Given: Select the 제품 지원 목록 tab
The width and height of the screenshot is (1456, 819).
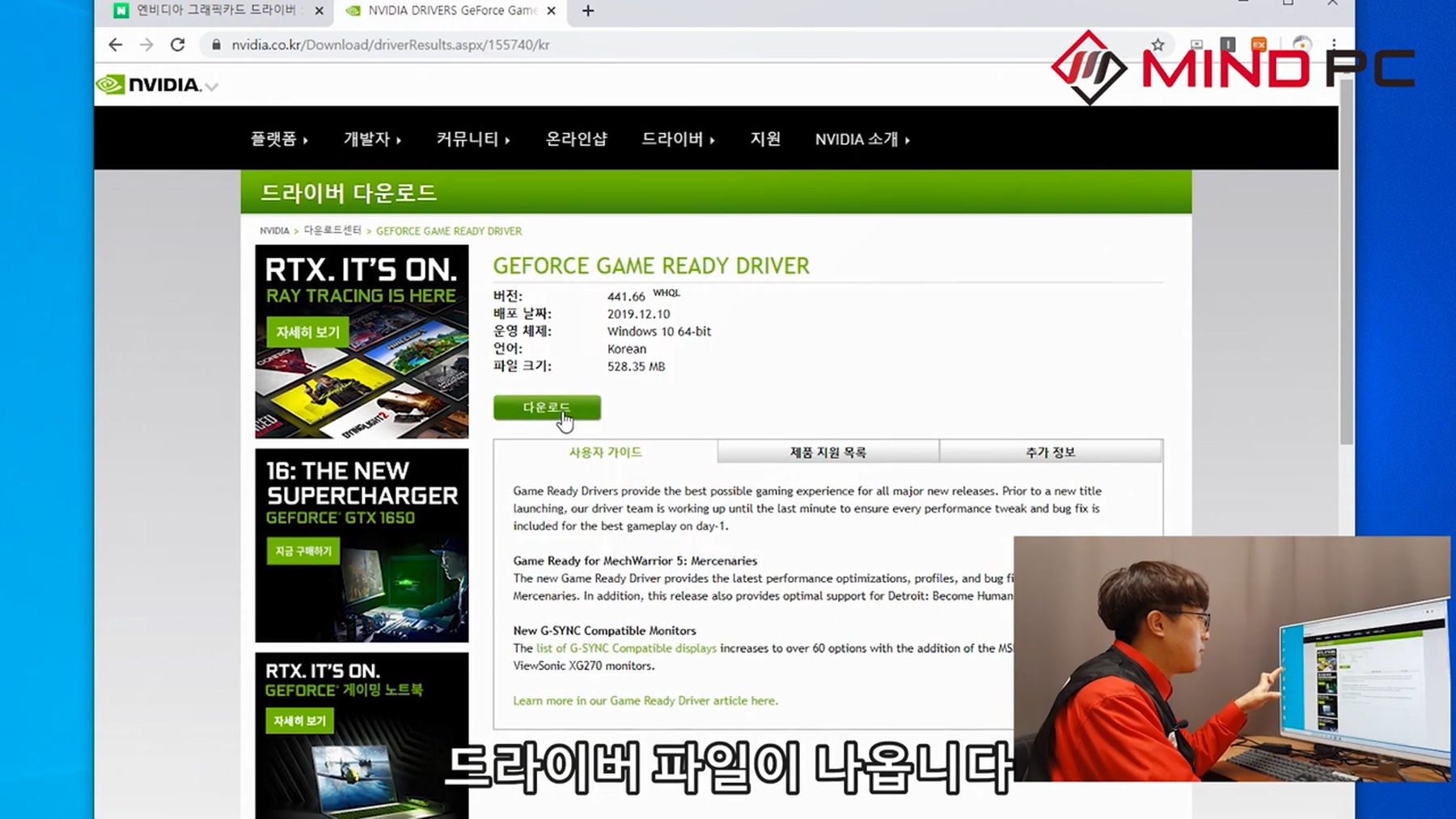Looking at the screenshot, I should [x=828, y=452].
